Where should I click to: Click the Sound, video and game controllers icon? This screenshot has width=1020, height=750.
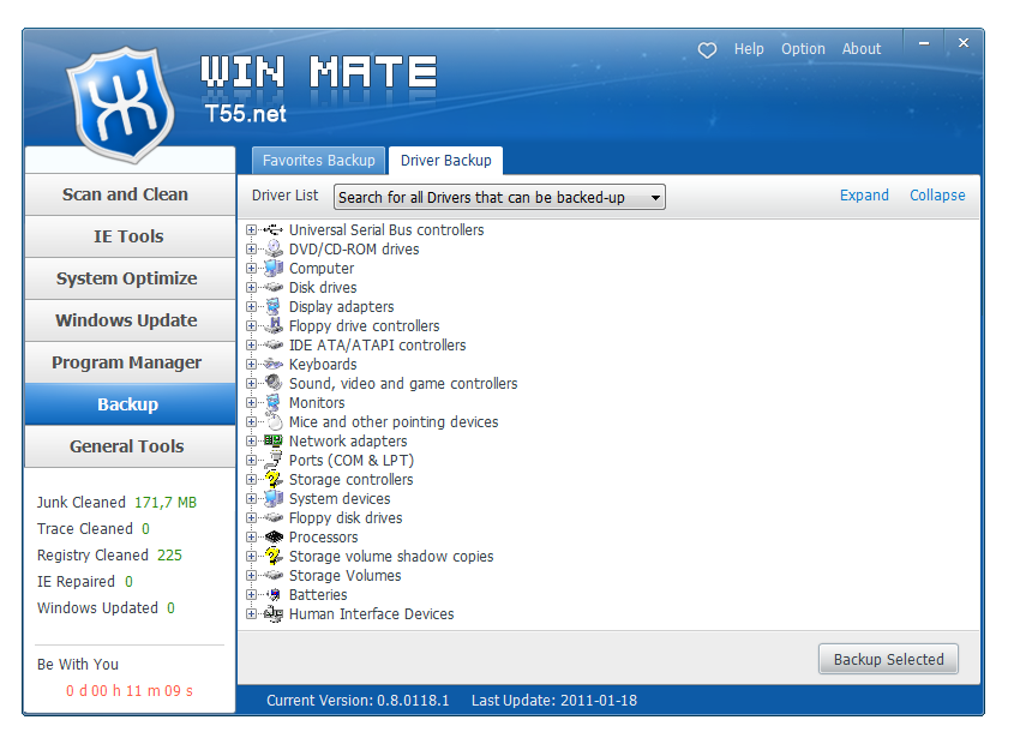click(x=273, y=383)
